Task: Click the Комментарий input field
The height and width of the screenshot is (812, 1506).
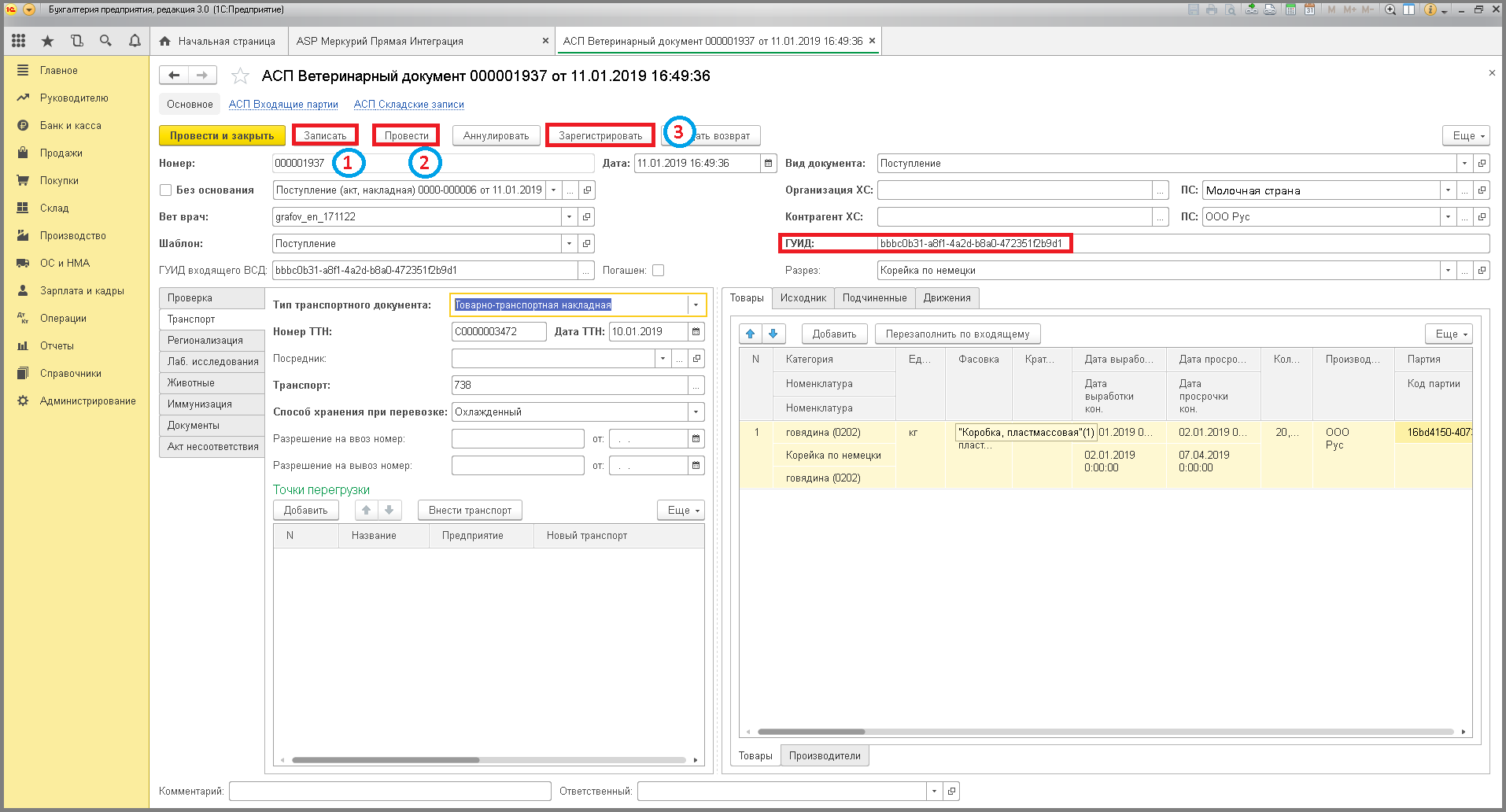Action: 390,791
